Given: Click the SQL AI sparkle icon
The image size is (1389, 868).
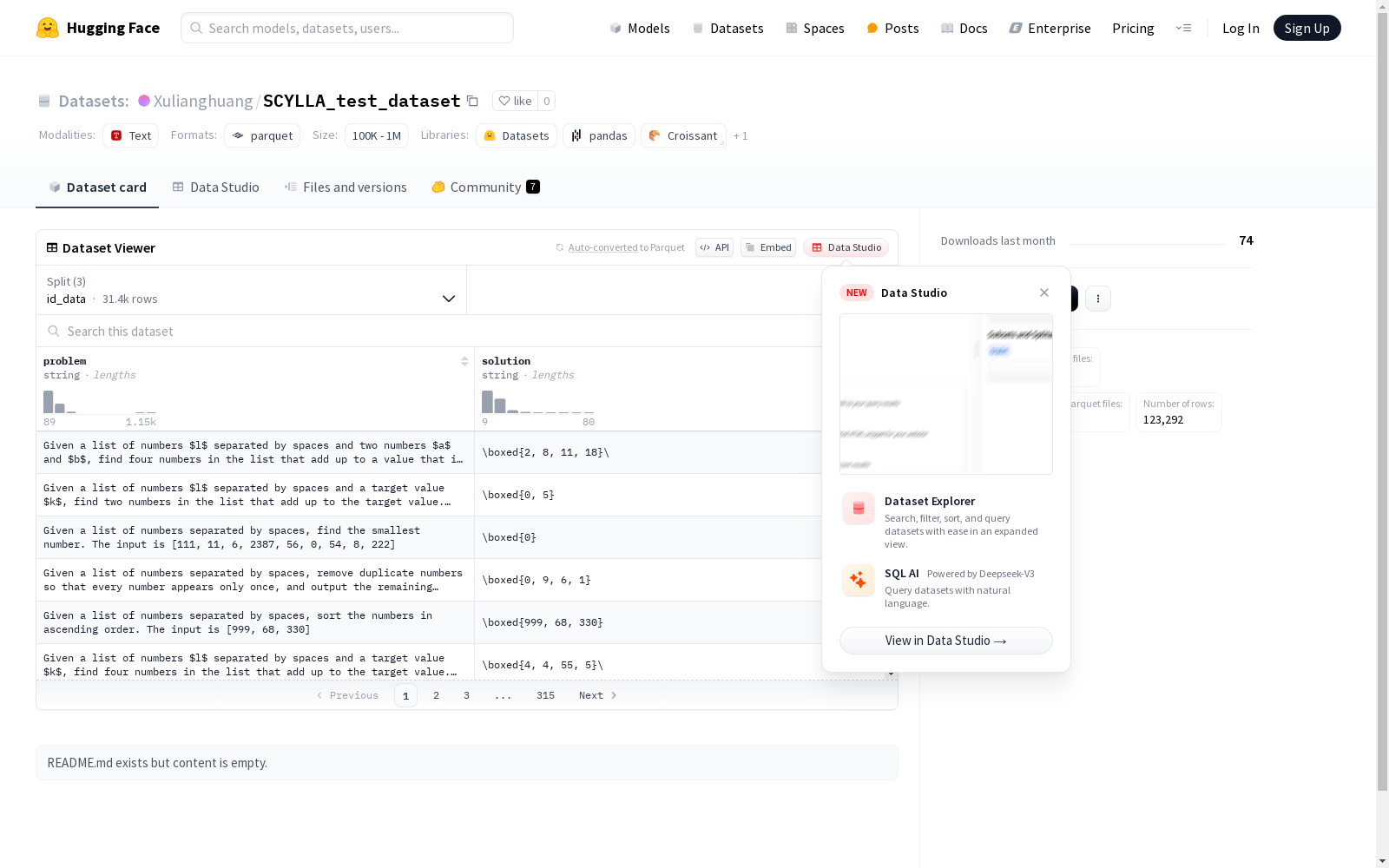Looking at the screenshot, I should (859, 581).
